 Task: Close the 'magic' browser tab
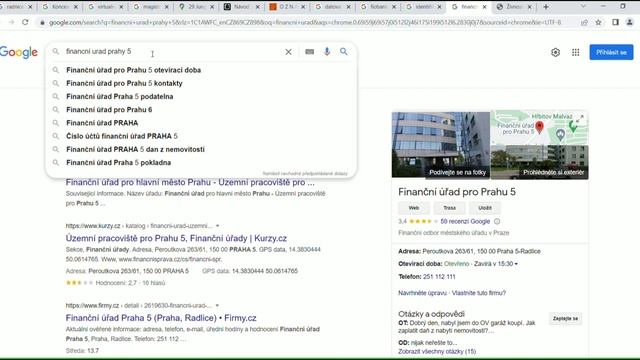click(x=167, y=7)
